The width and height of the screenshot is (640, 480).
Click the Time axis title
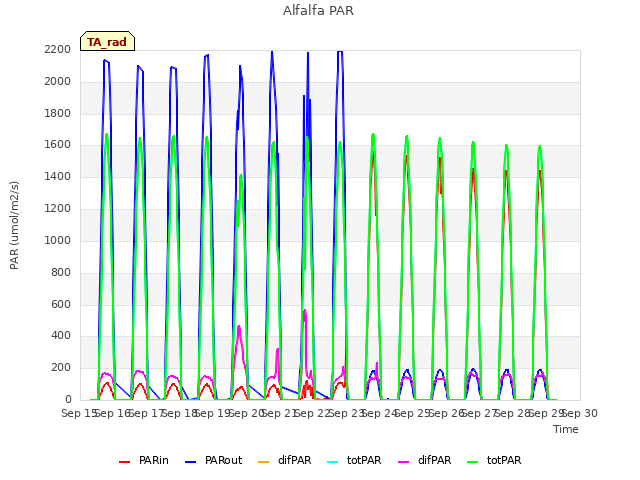(x=566, y=429)
